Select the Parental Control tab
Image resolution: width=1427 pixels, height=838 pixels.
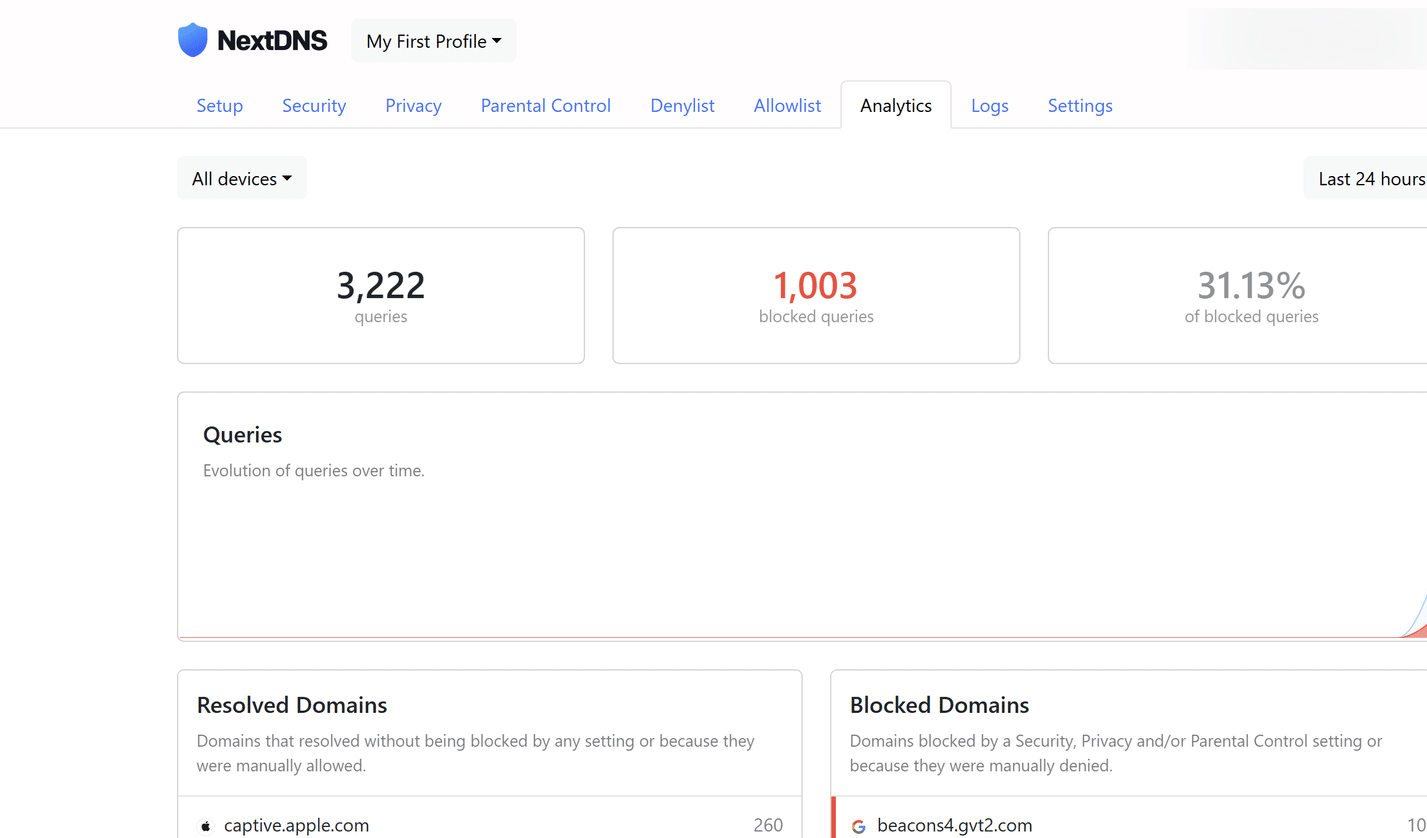[546, 106]
